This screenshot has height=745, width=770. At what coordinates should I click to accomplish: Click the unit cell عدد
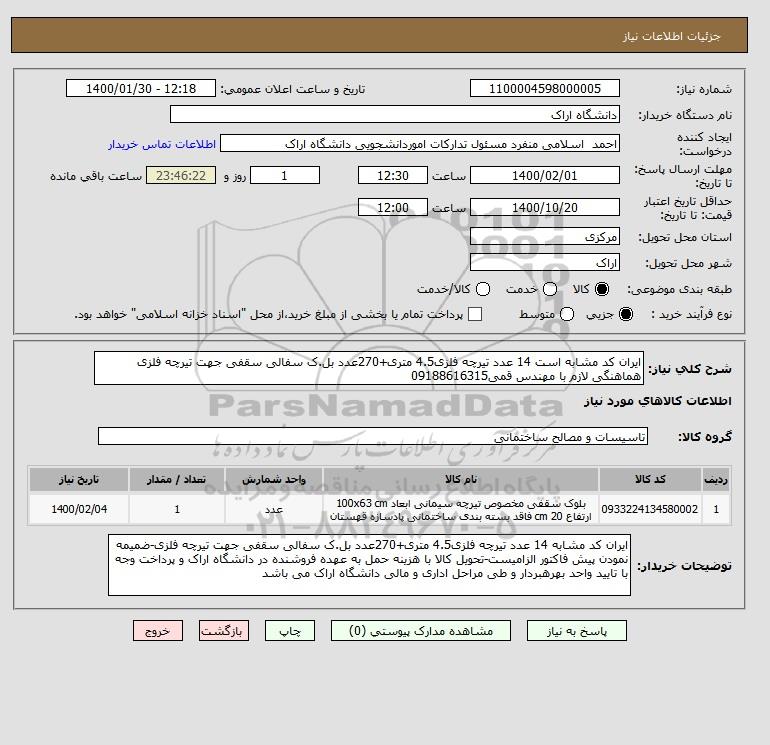(x=274, y=509)
